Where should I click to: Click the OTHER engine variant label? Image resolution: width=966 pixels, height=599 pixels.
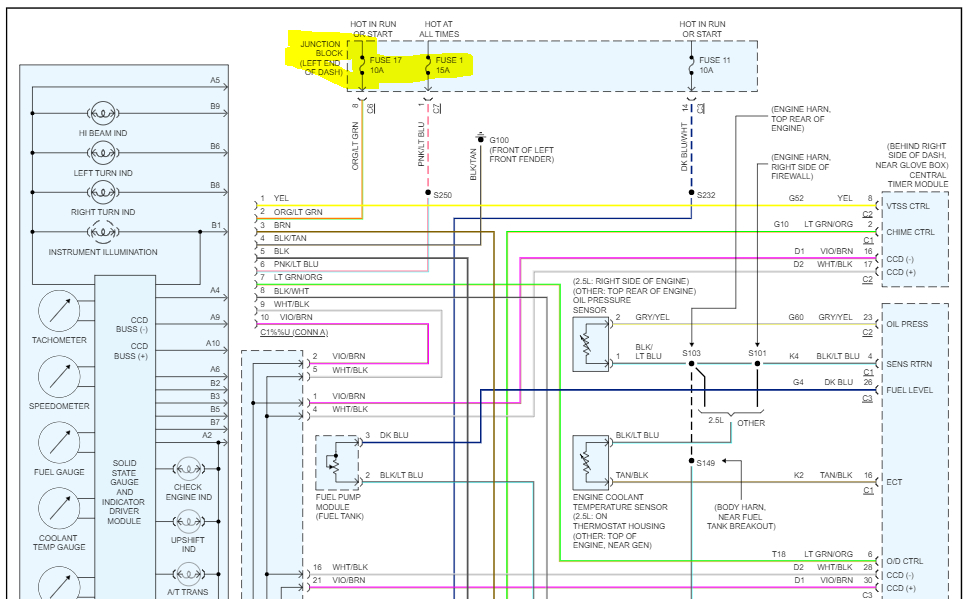pos(751,423)
